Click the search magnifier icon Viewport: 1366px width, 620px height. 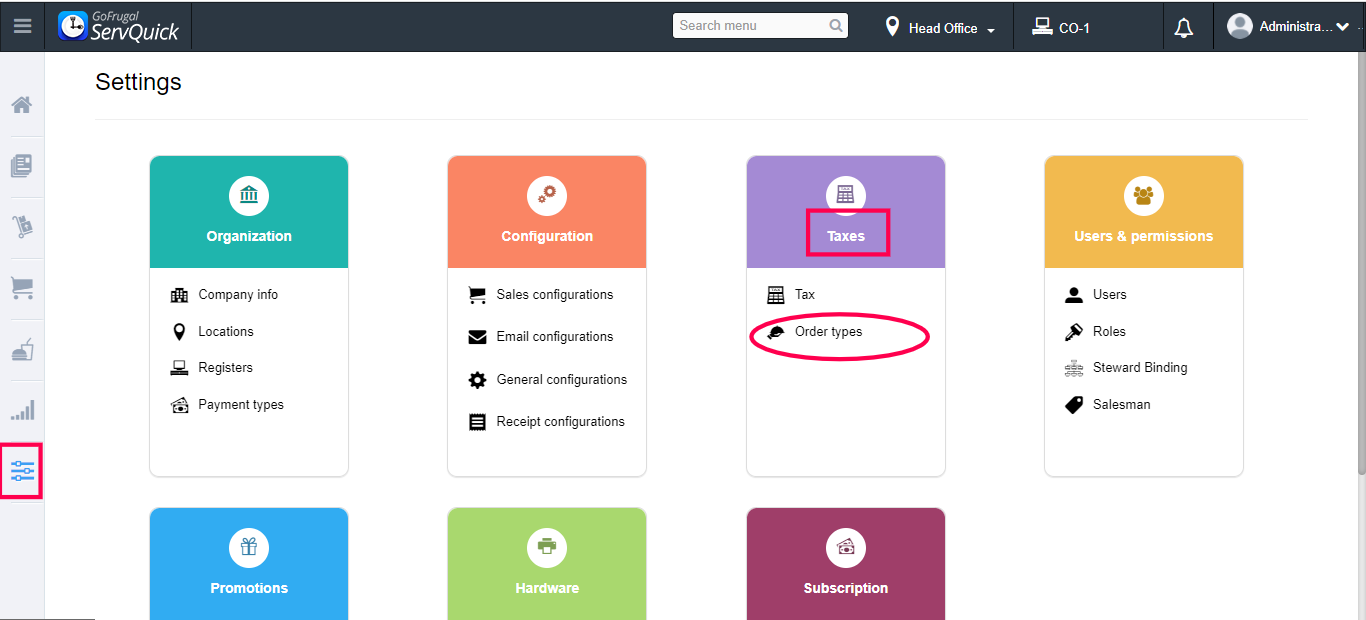pos(836,26)
